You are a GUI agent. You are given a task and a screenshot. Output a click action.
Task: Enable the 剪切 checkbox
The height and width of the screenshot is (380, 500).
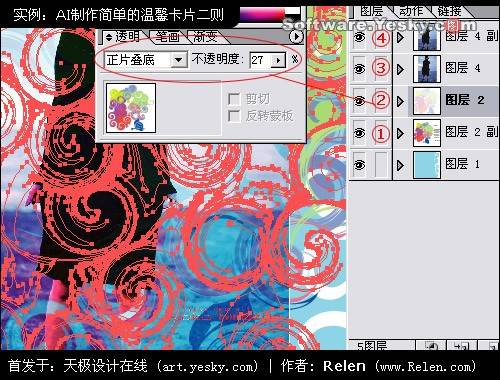tap(234, 99)
